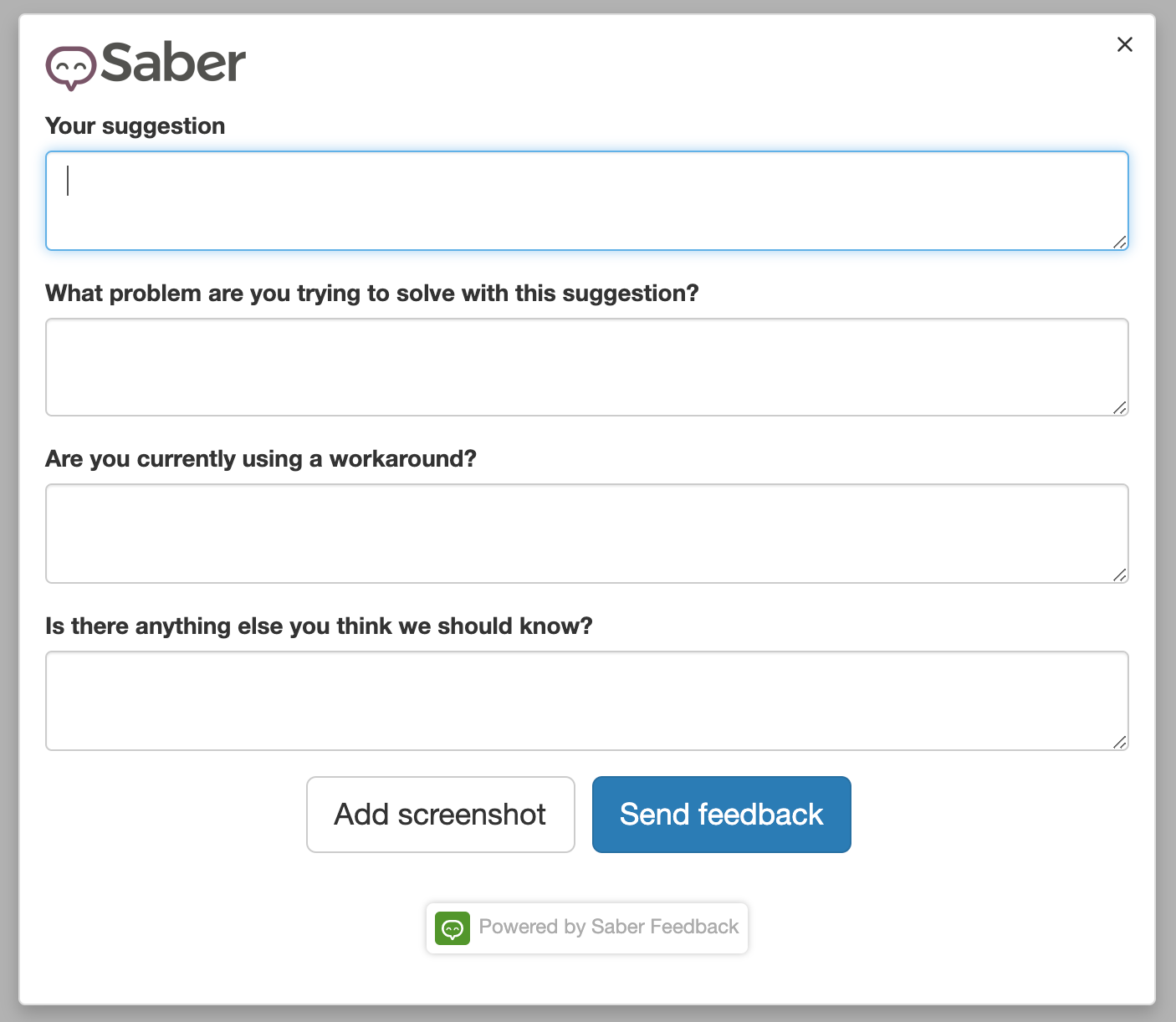This screenshot has width=1176, height=1022.
Task: Click the Add screenshot button
Action: (440, 814)
